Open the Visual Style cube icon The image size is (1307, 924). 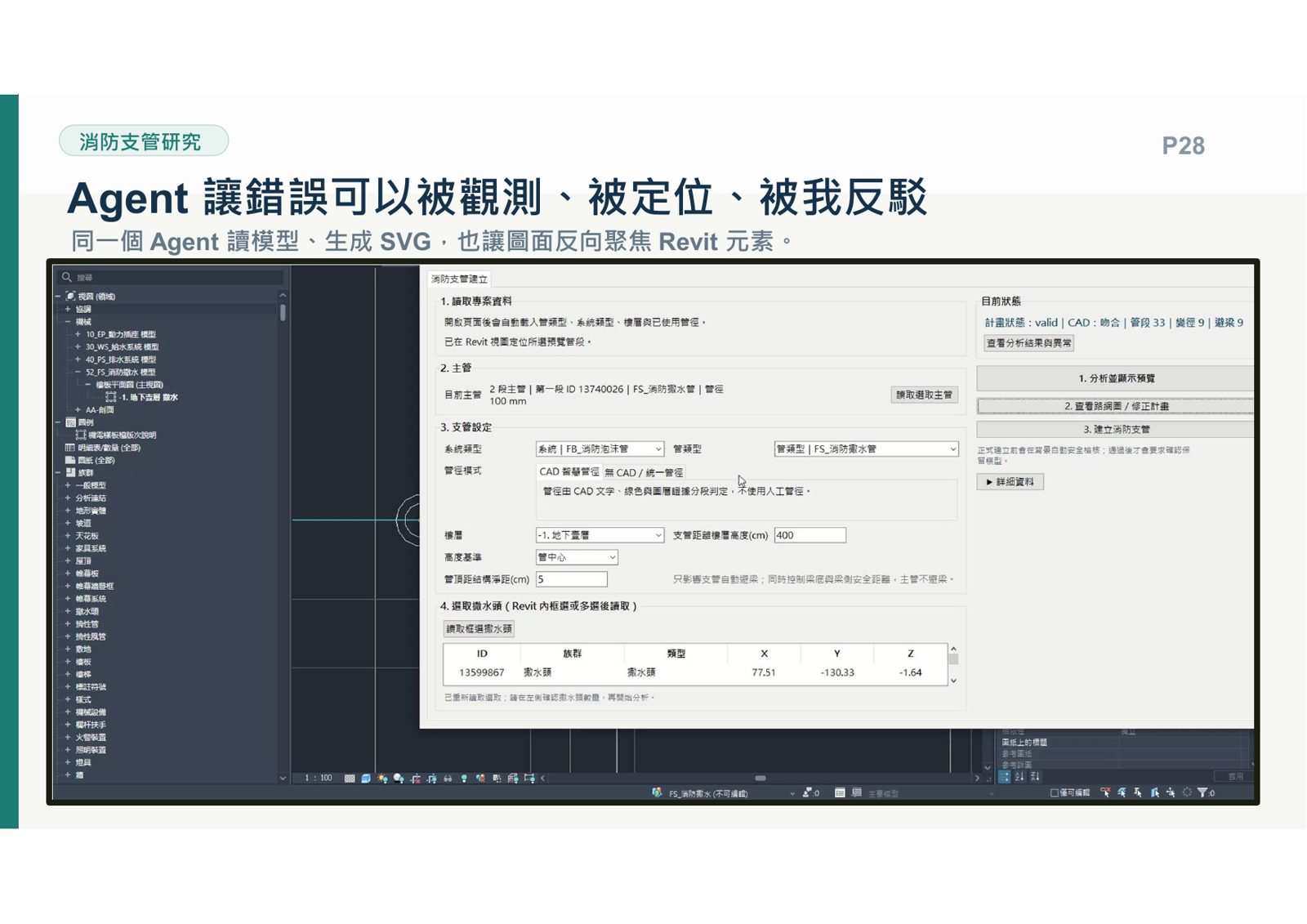pyautogui.click(x=366, y=778)
